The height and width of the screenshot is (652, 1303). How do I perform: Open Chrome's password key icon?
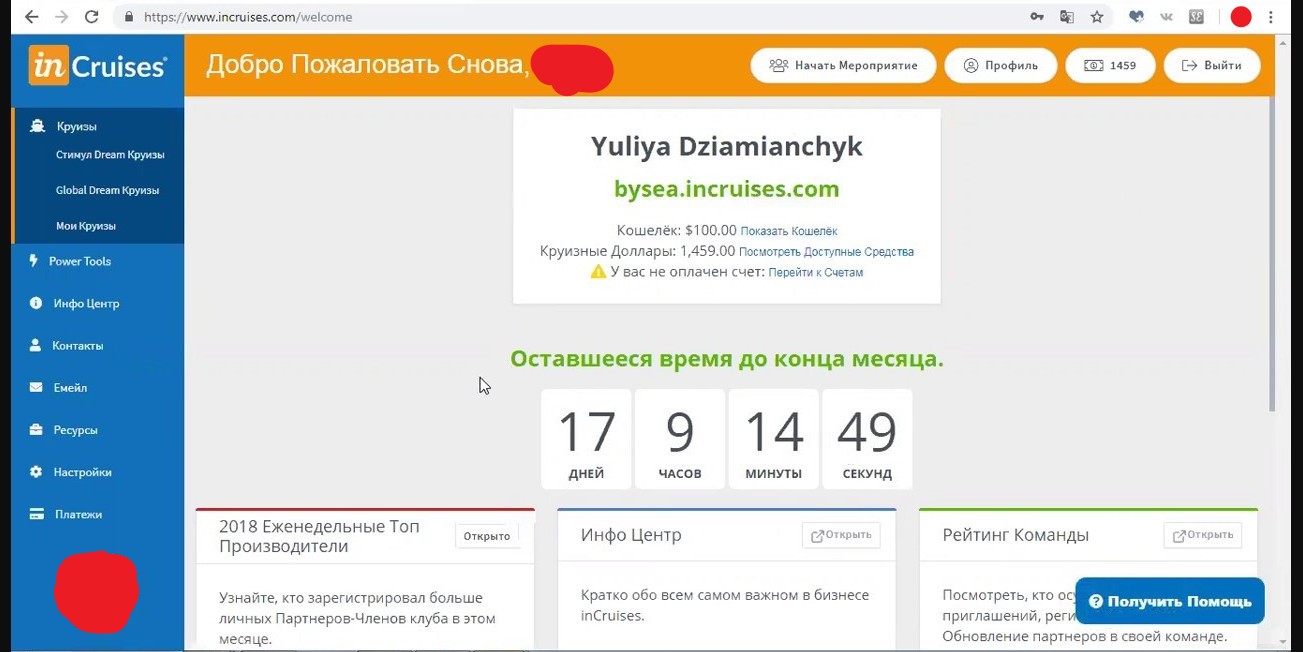(1035, 16)
